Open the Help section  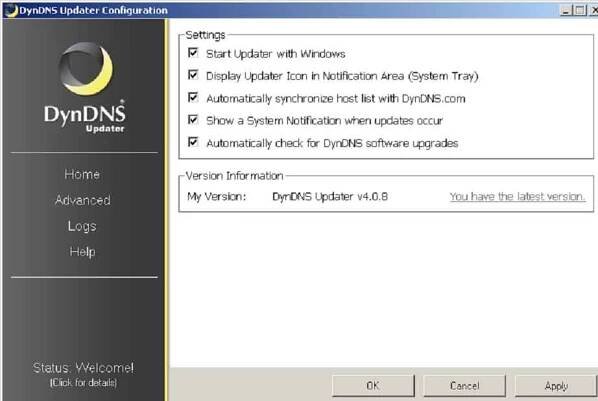(82, 252)
